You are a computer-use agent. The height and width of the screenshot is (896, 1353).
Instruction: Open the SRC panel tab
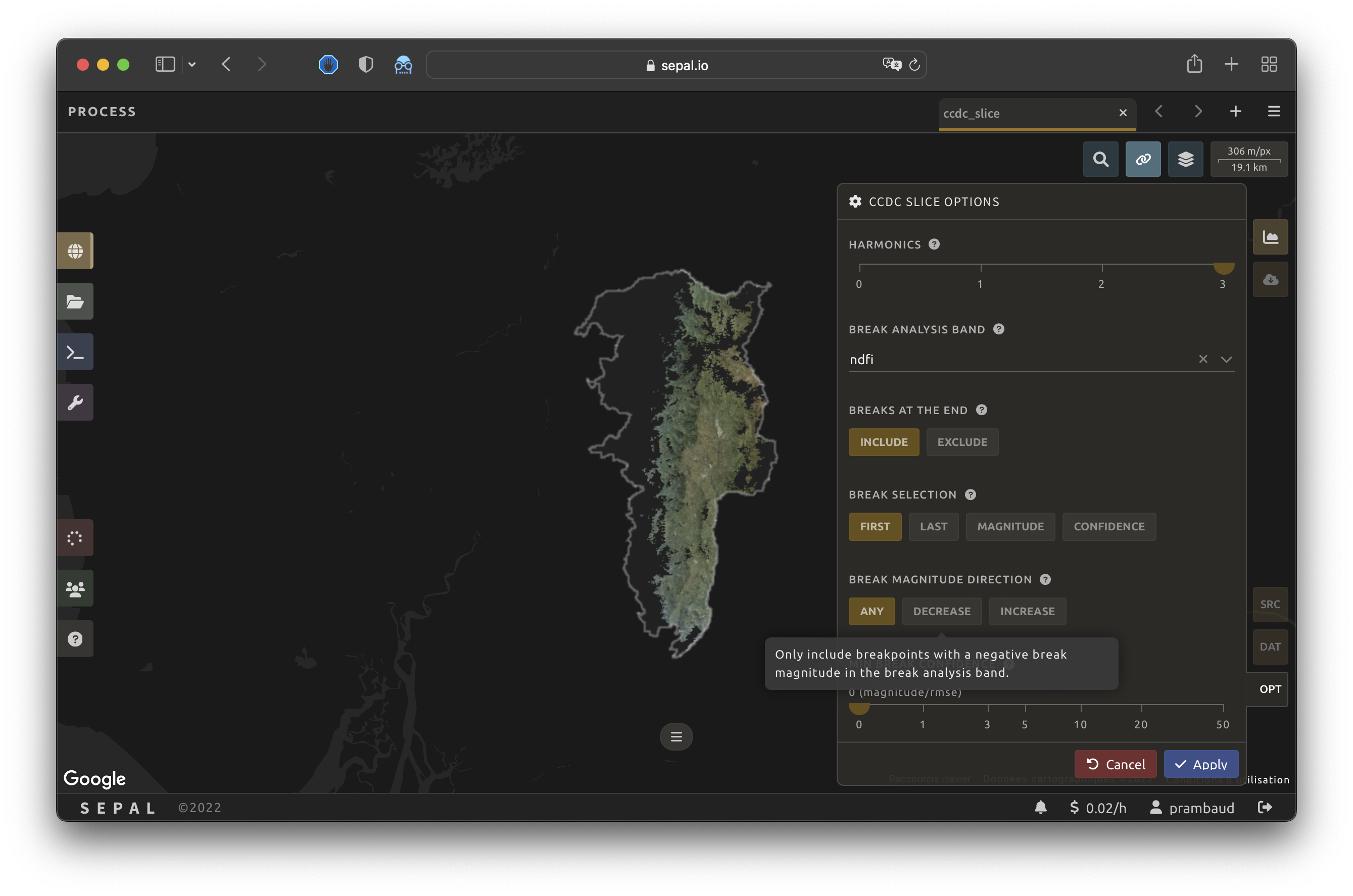(1270, 605)
